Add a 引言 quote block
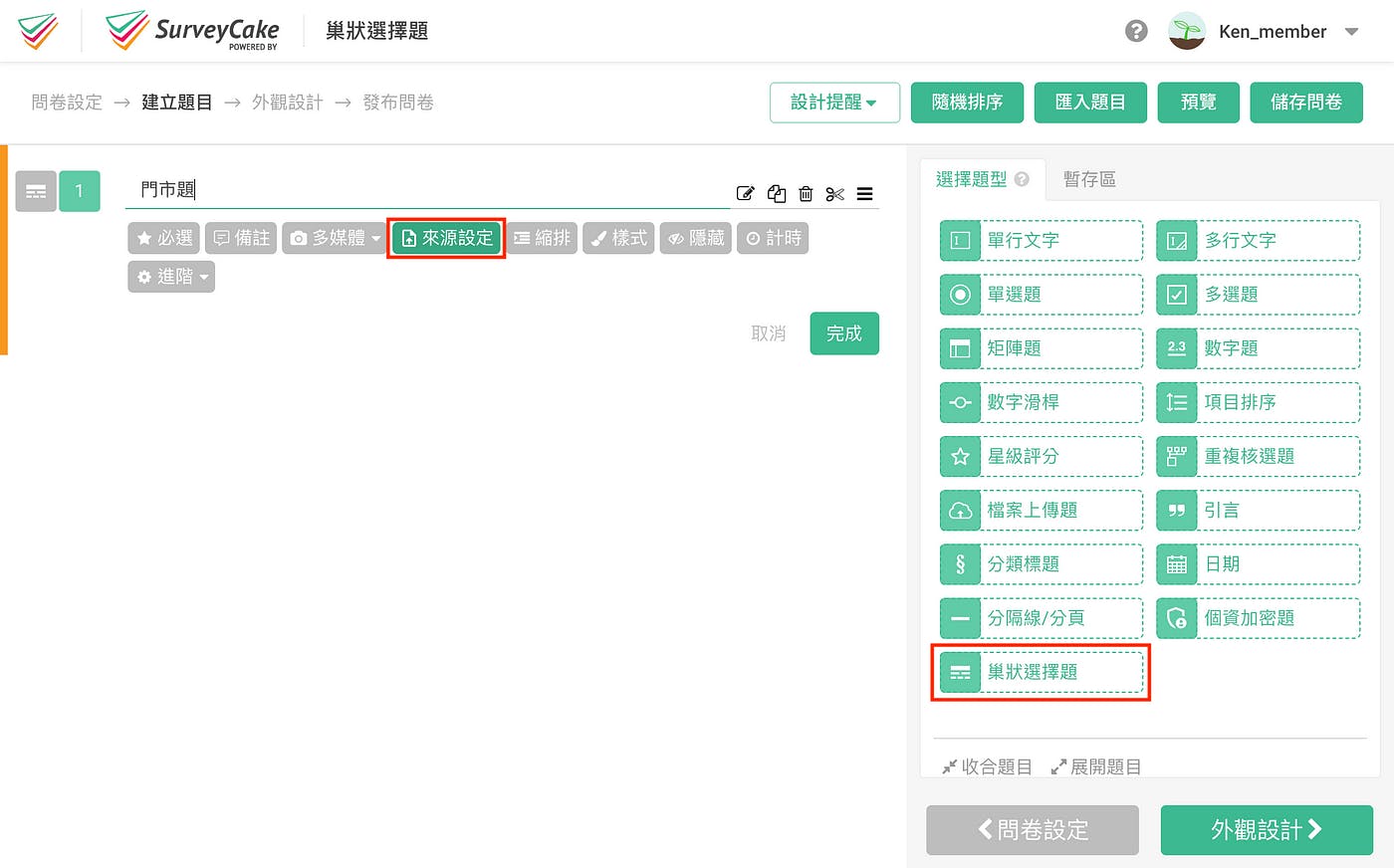Viewport: 1394px width, 868px height. [x=1259, y=510]
